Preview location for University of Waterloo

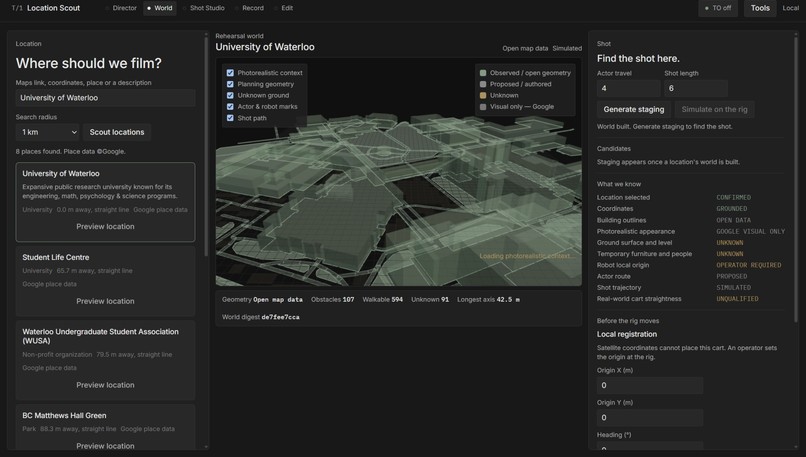point(105,227)
